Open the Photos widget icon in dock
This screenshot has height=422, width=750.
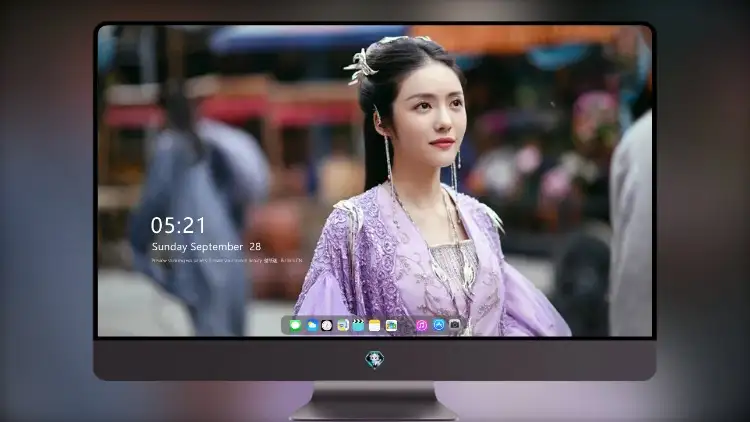(x=391, y=325)
